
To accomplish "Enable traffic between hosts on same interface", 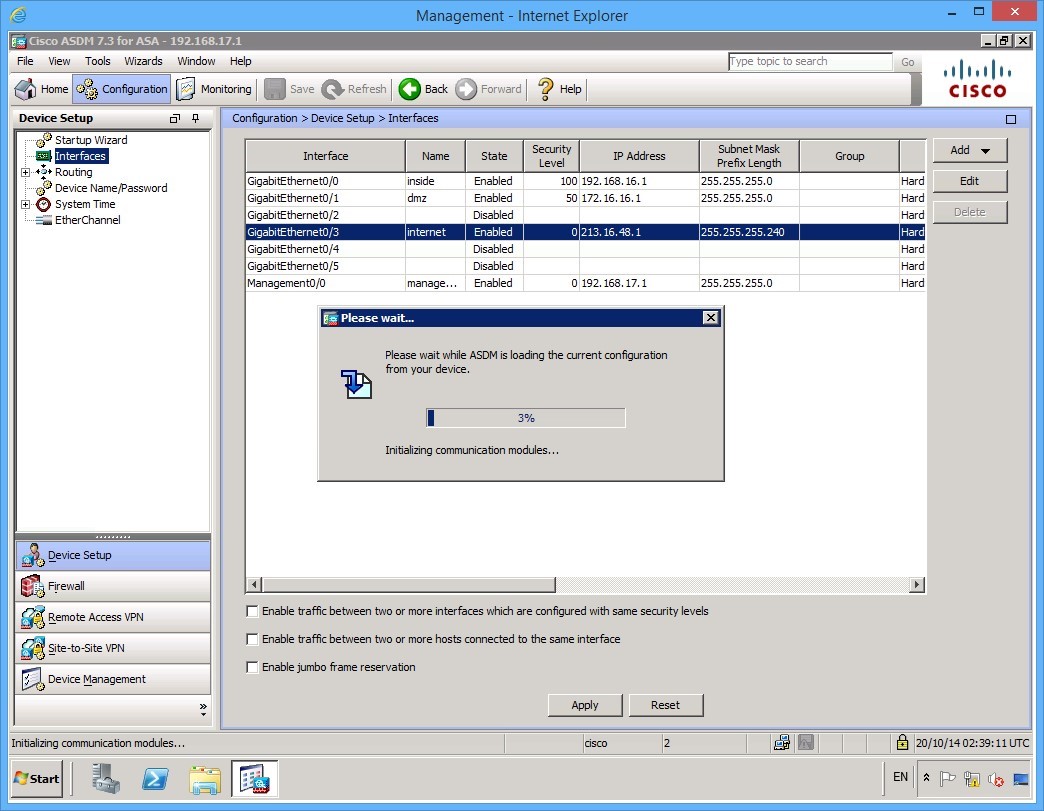I will coord(252,639).
